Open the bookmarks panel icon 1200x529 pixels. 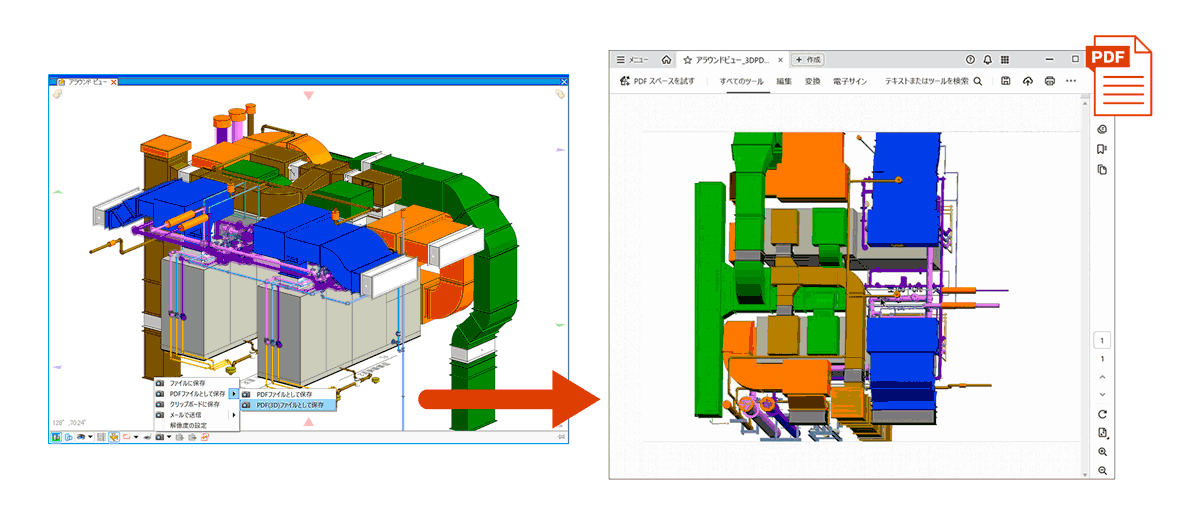click(x=1102, y=149)
